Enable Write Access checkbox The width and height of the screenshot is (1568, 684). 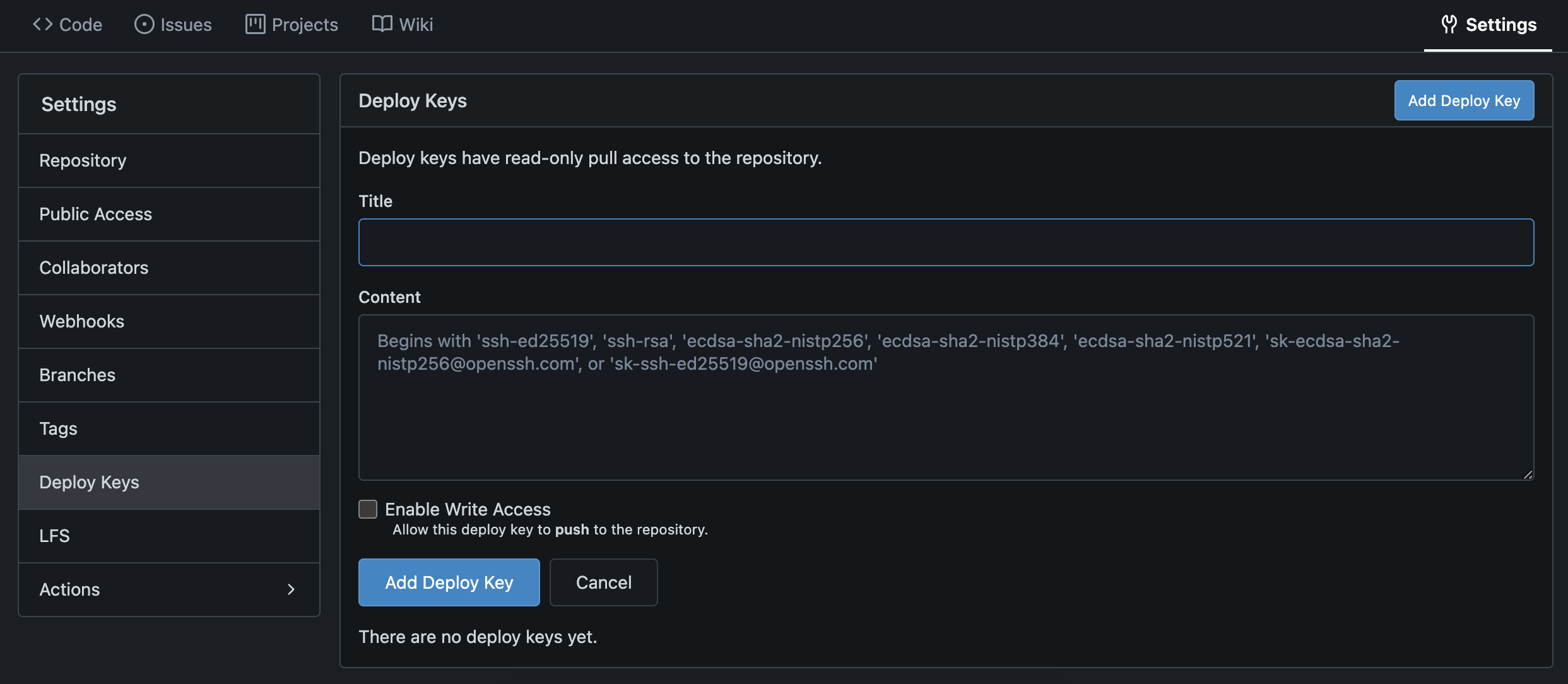pyautogui.click(x=368, y=509)
